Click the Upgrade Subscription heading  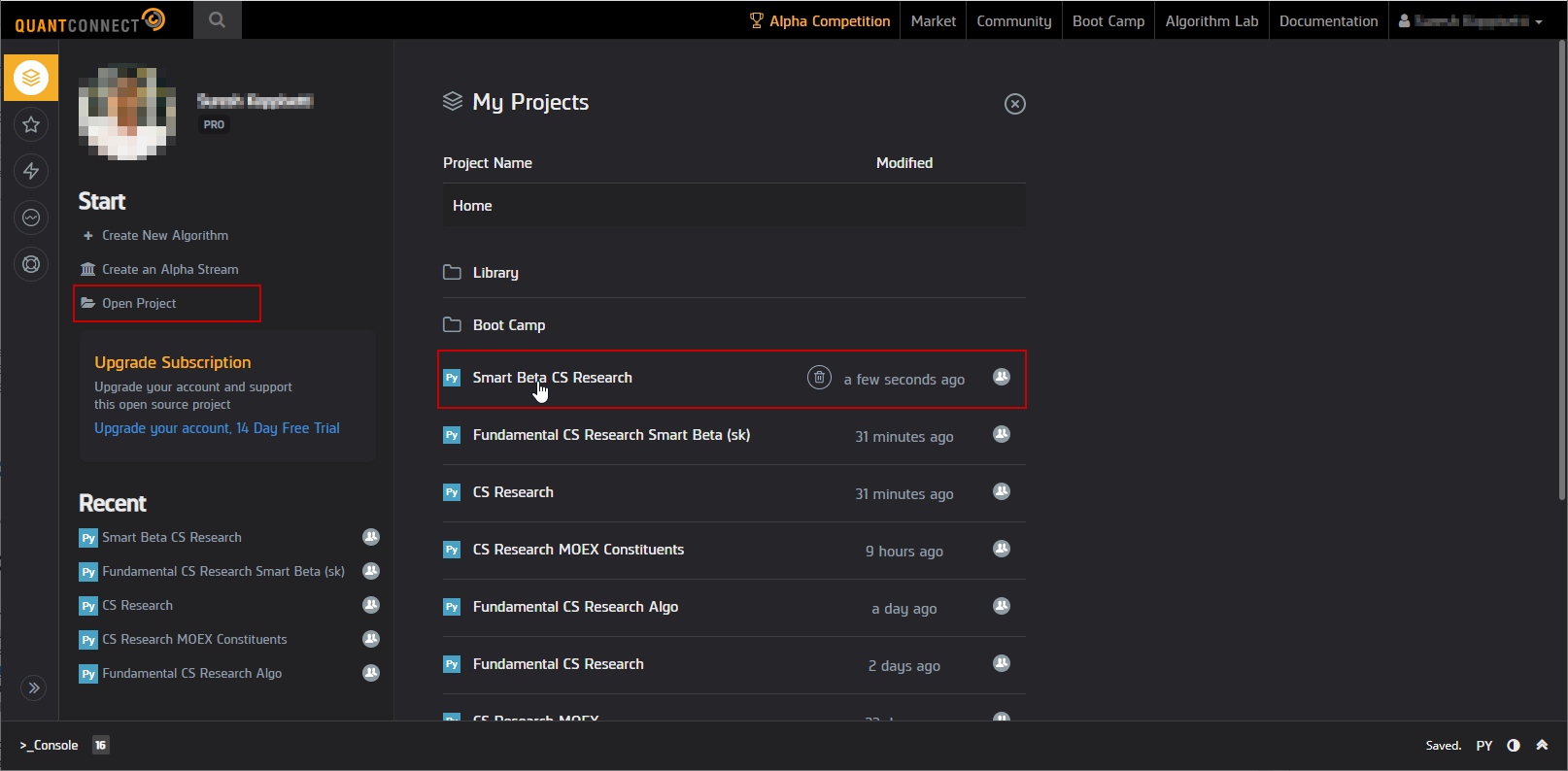coord(173,362)
